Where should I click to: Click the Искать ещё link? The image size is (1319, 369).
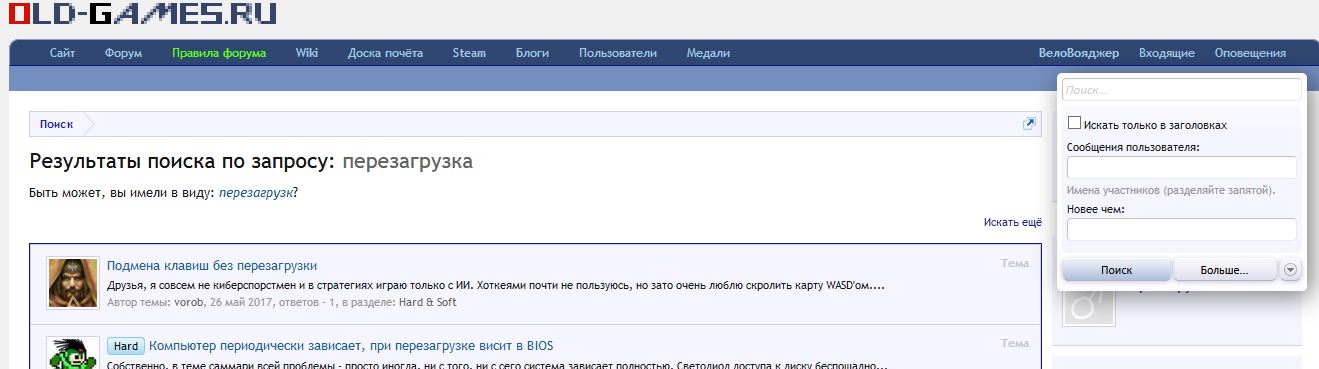[x=1013, y=222]
